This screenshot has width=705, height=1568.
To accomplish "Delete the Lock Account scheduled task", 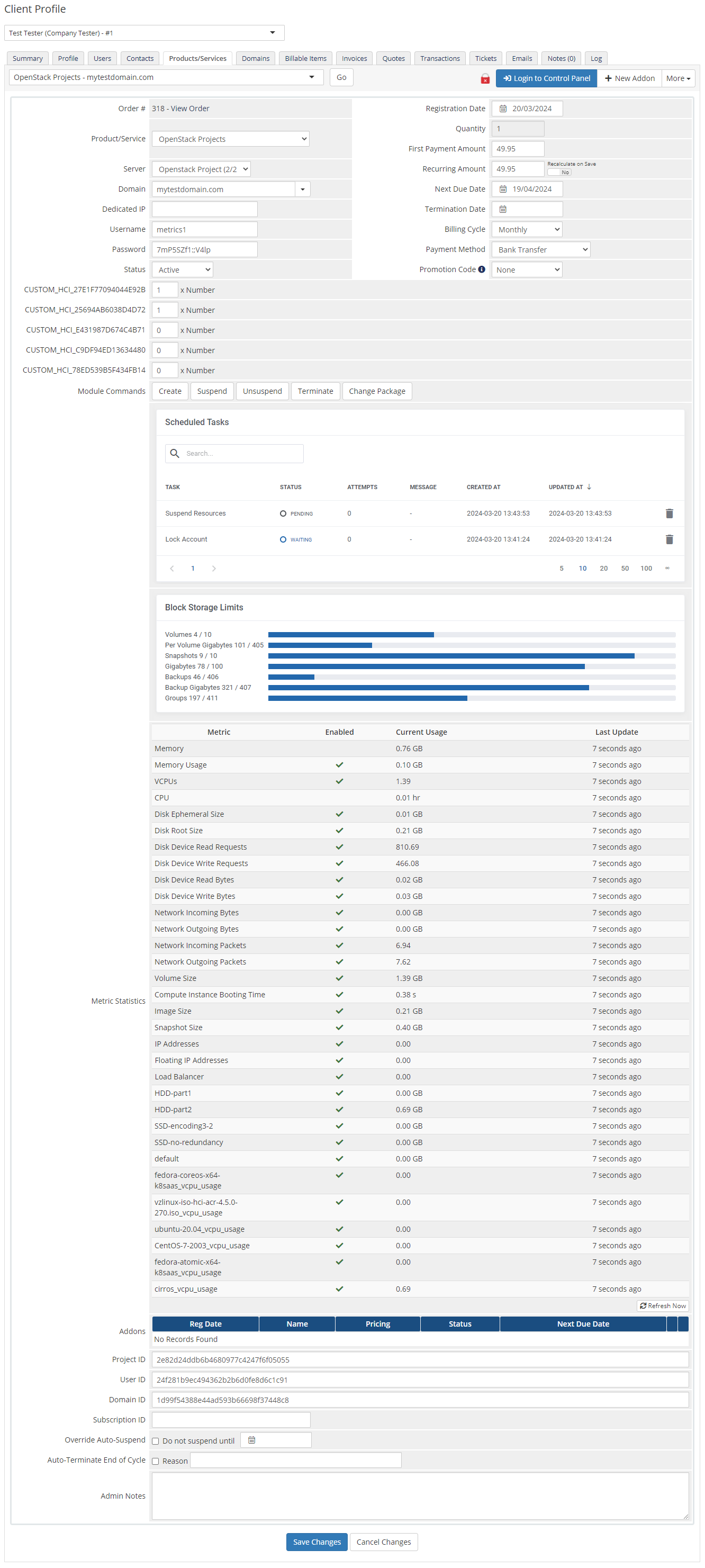I will 668,539.
